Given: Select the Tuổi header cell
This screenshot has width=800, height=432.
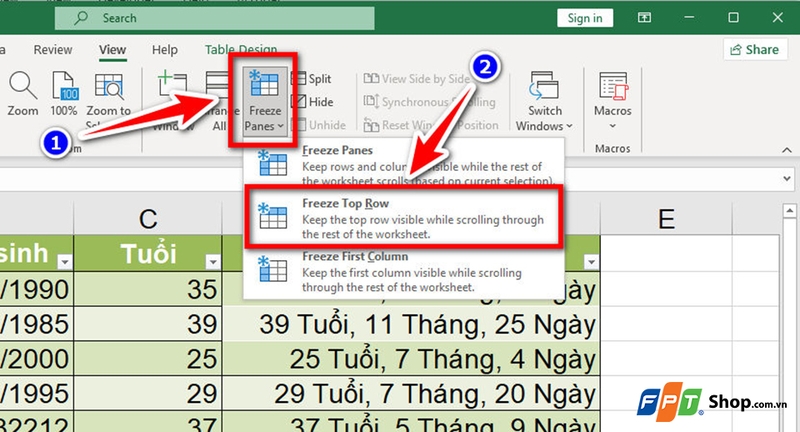Looking at the screenshot, I should pyautogui.click(x=148, y=253).
